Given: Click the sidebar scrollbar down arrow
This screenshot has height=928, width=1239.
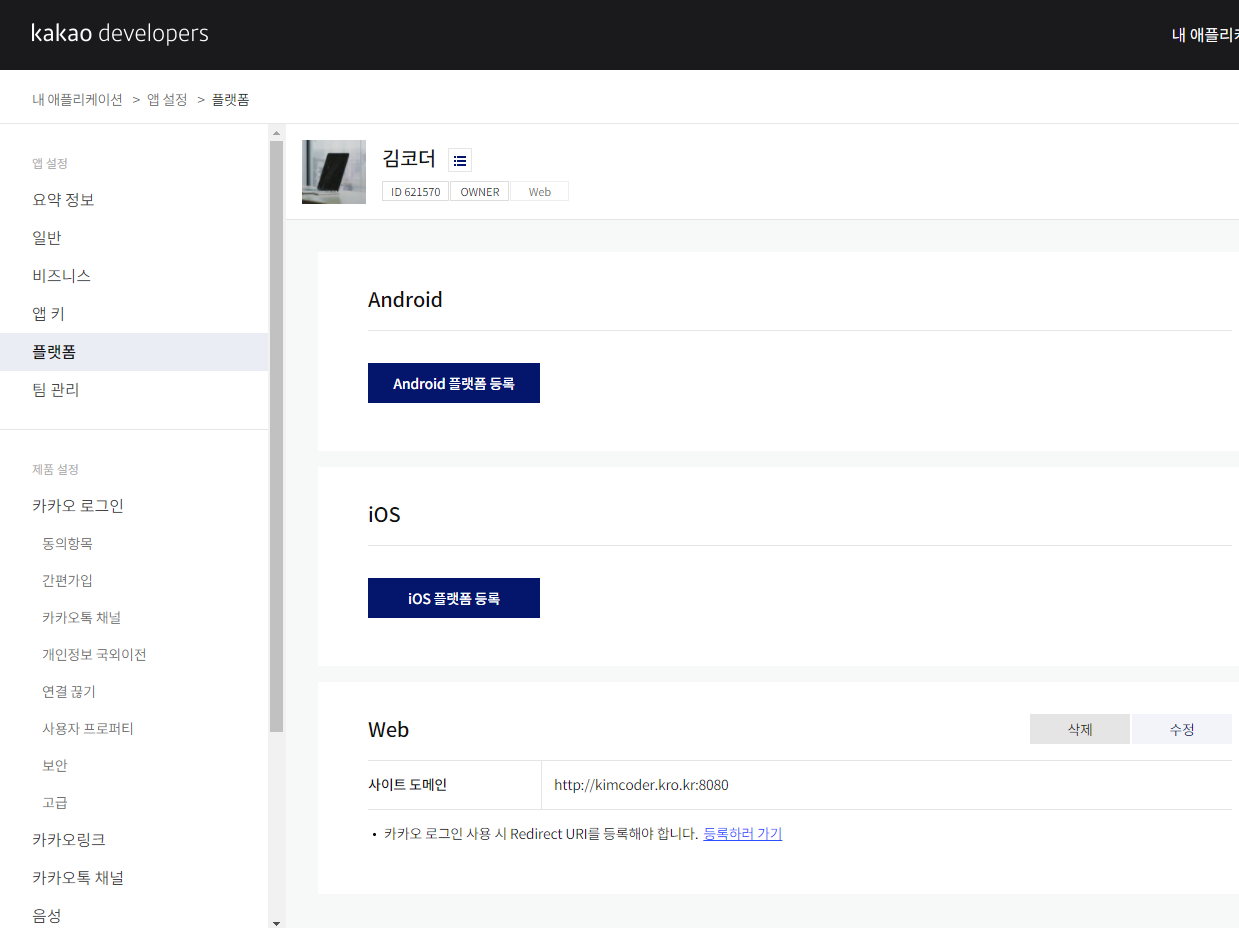Looking at the screenshot, I should click(x=277, y=922).
